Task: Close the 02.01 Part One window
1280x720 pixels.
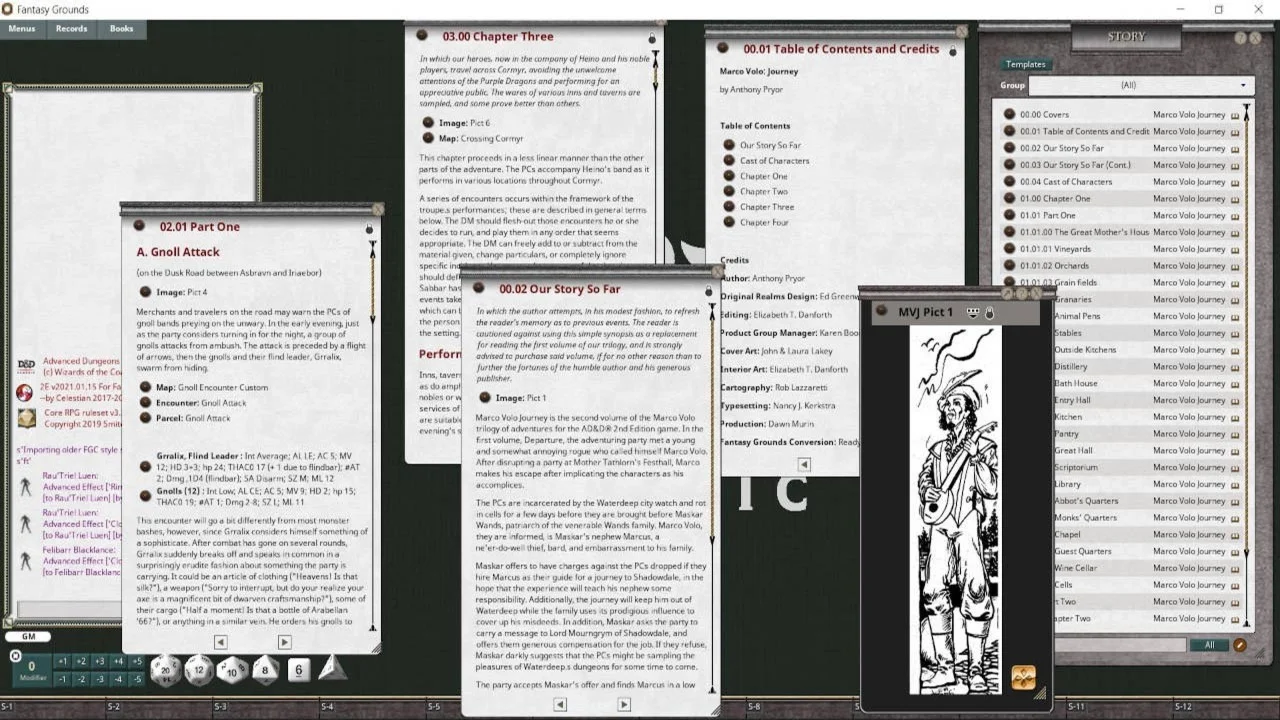Action: click(x=377, y=210)
